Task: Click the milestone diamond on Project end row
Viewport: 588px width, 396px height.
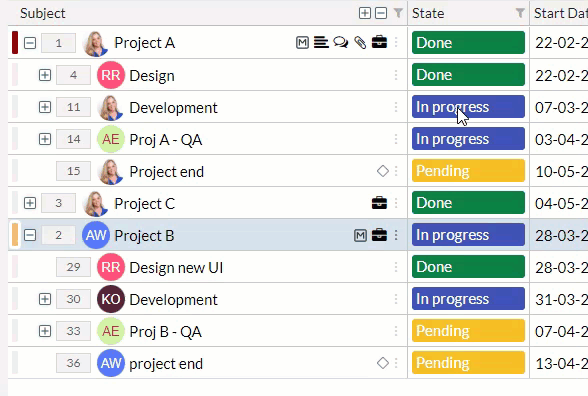Action: tap(382, 171)
